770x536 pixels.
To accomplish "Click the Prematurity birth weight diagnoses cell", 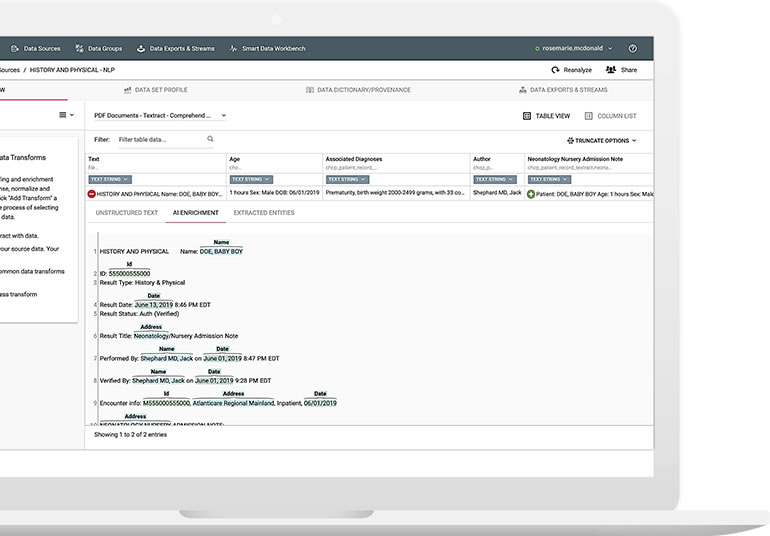I will (395, 193).
